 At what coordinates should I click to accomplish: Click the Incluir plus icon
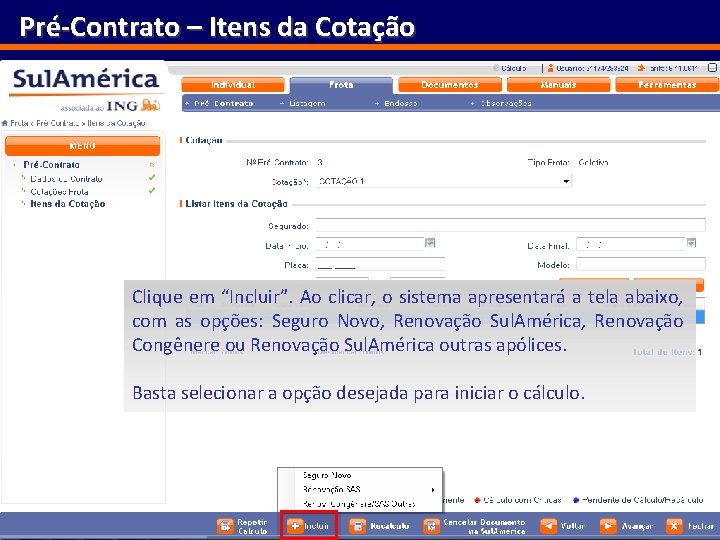click(295, 526)
